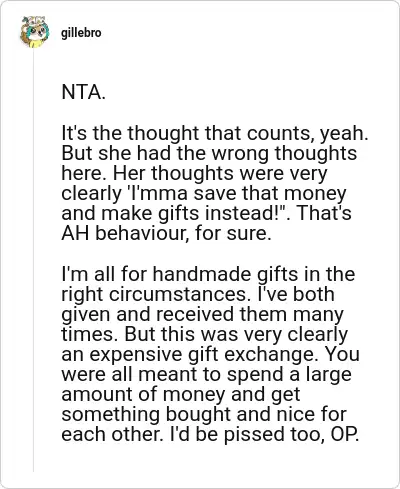Click the line "an expensive gift exchange. You"
The image size is (400, 489).
pyautogui.click(x=211, y=354)
